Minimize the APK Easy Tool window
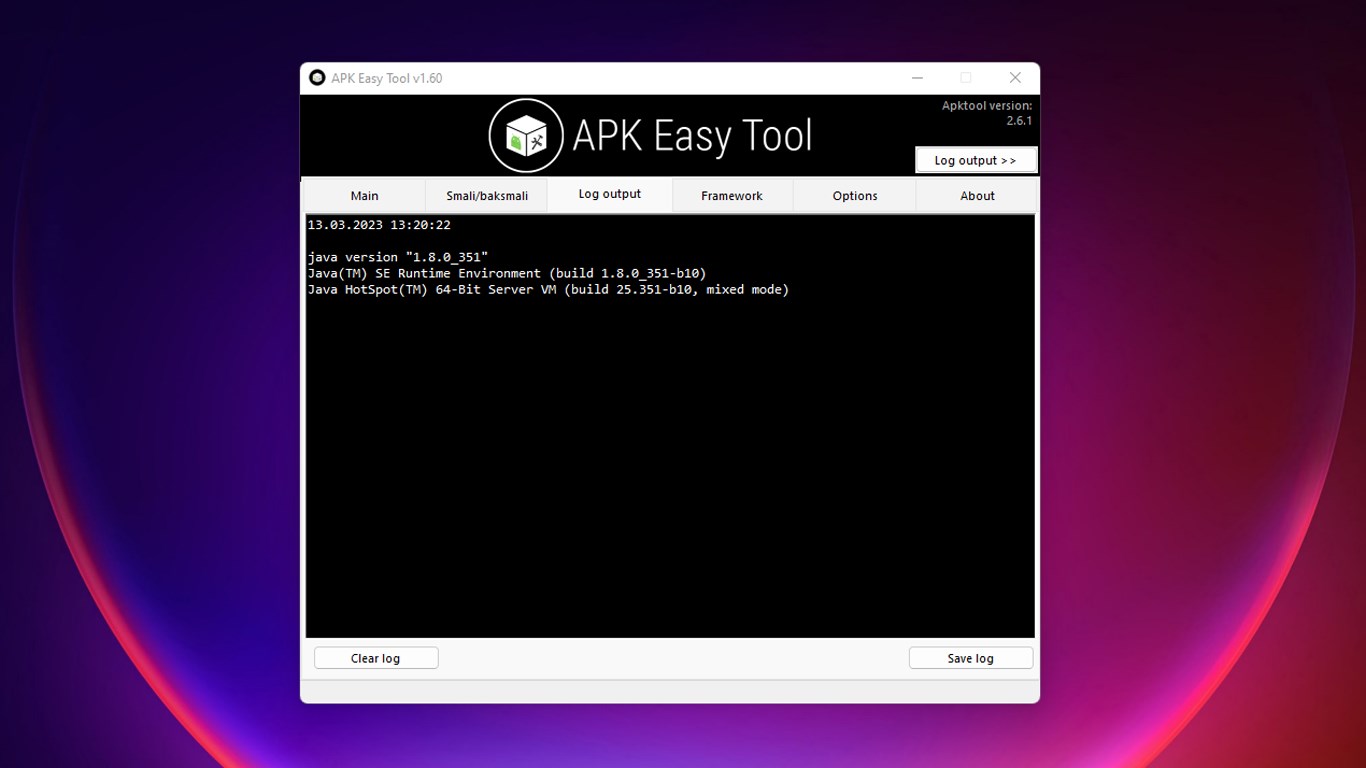1366x768 pixels. [x=917, y=78]
